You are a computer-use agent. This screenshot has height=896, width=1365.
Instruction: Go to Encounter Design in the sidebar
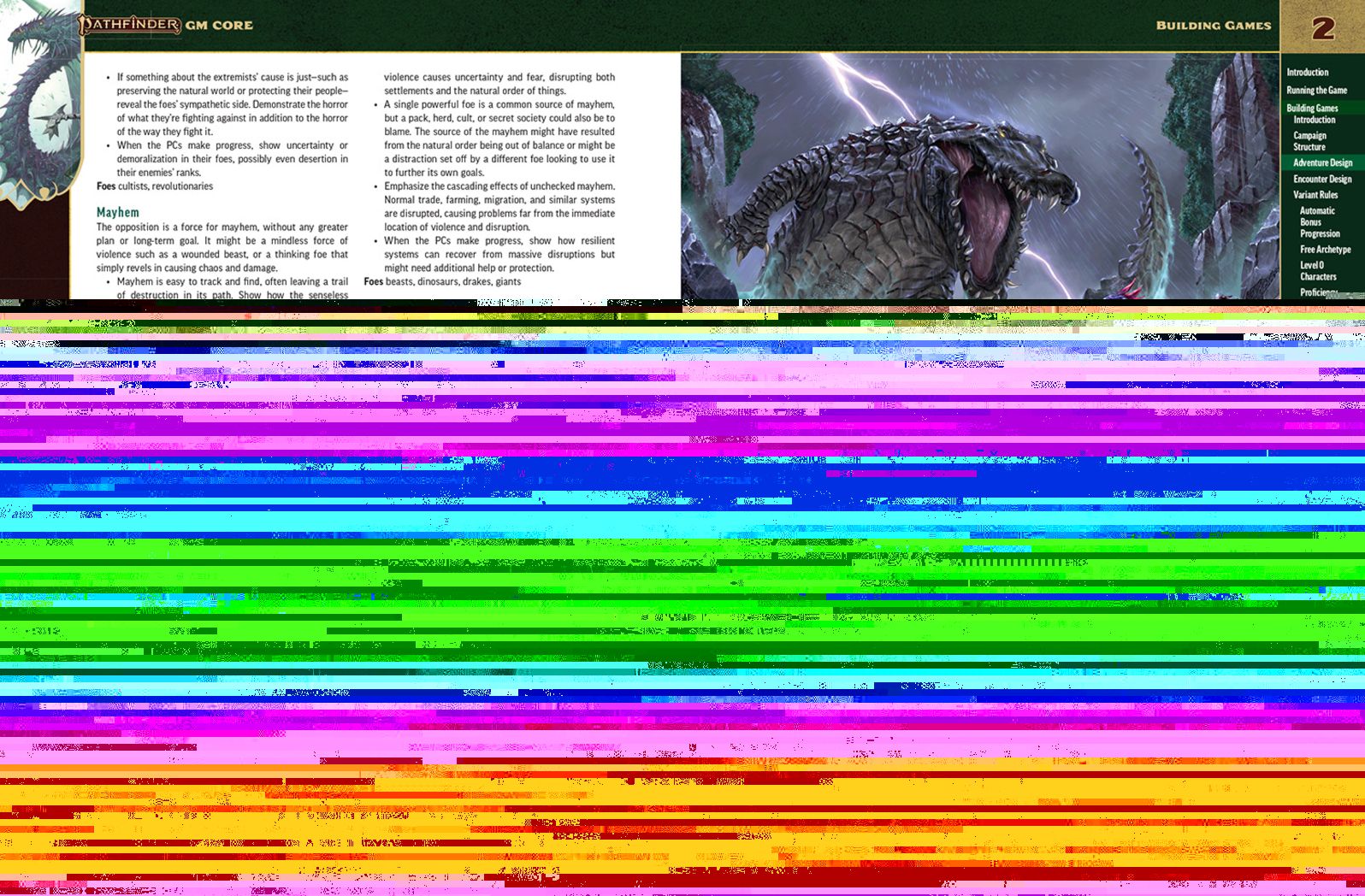1322,179
